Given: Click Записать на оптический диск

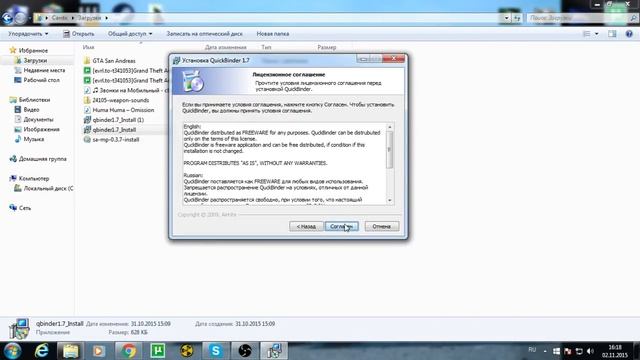Looking at the screenshot, I should (x=204, y=34).
